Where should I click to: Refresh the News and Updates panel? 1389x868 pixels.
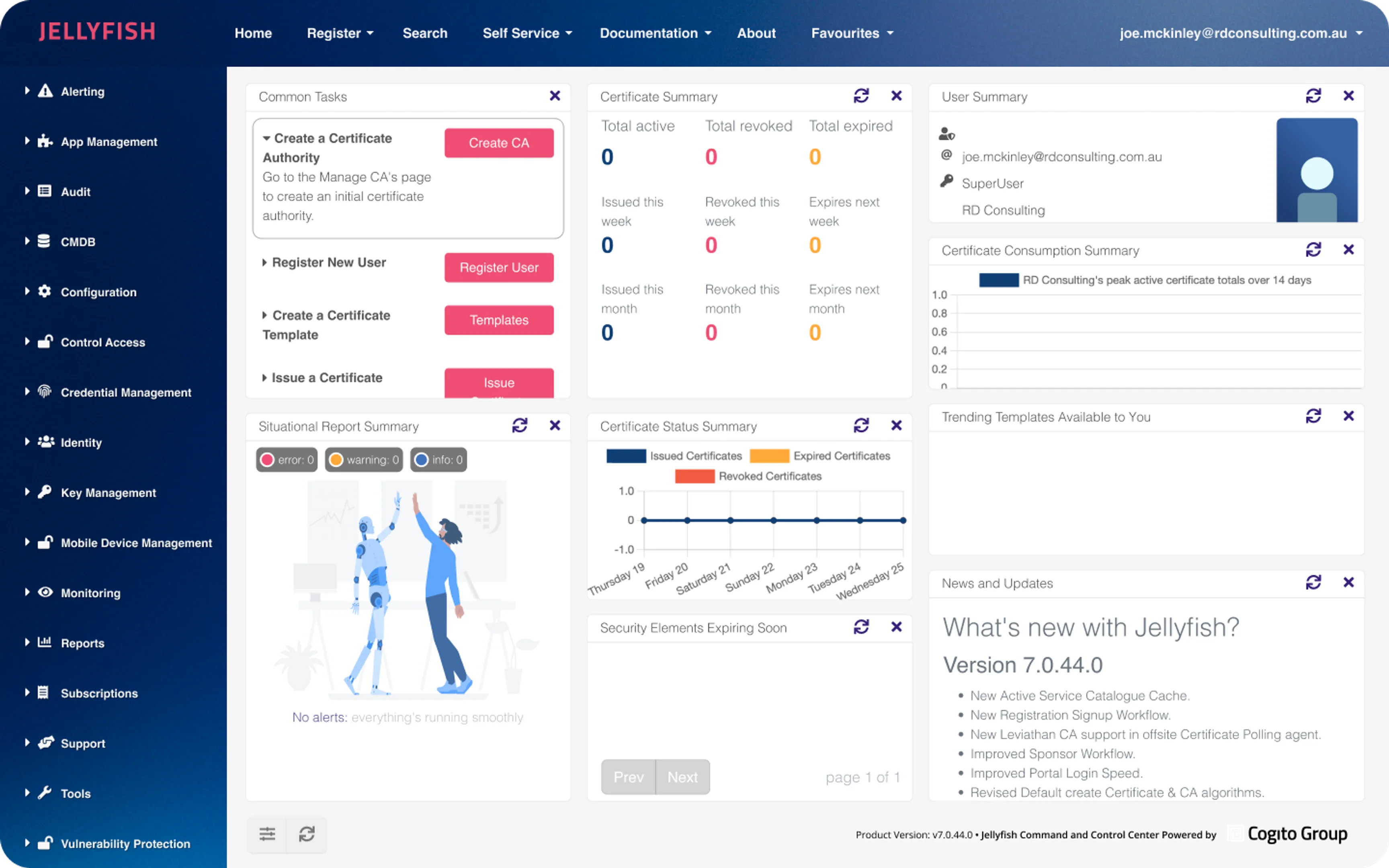[1314, 582]
